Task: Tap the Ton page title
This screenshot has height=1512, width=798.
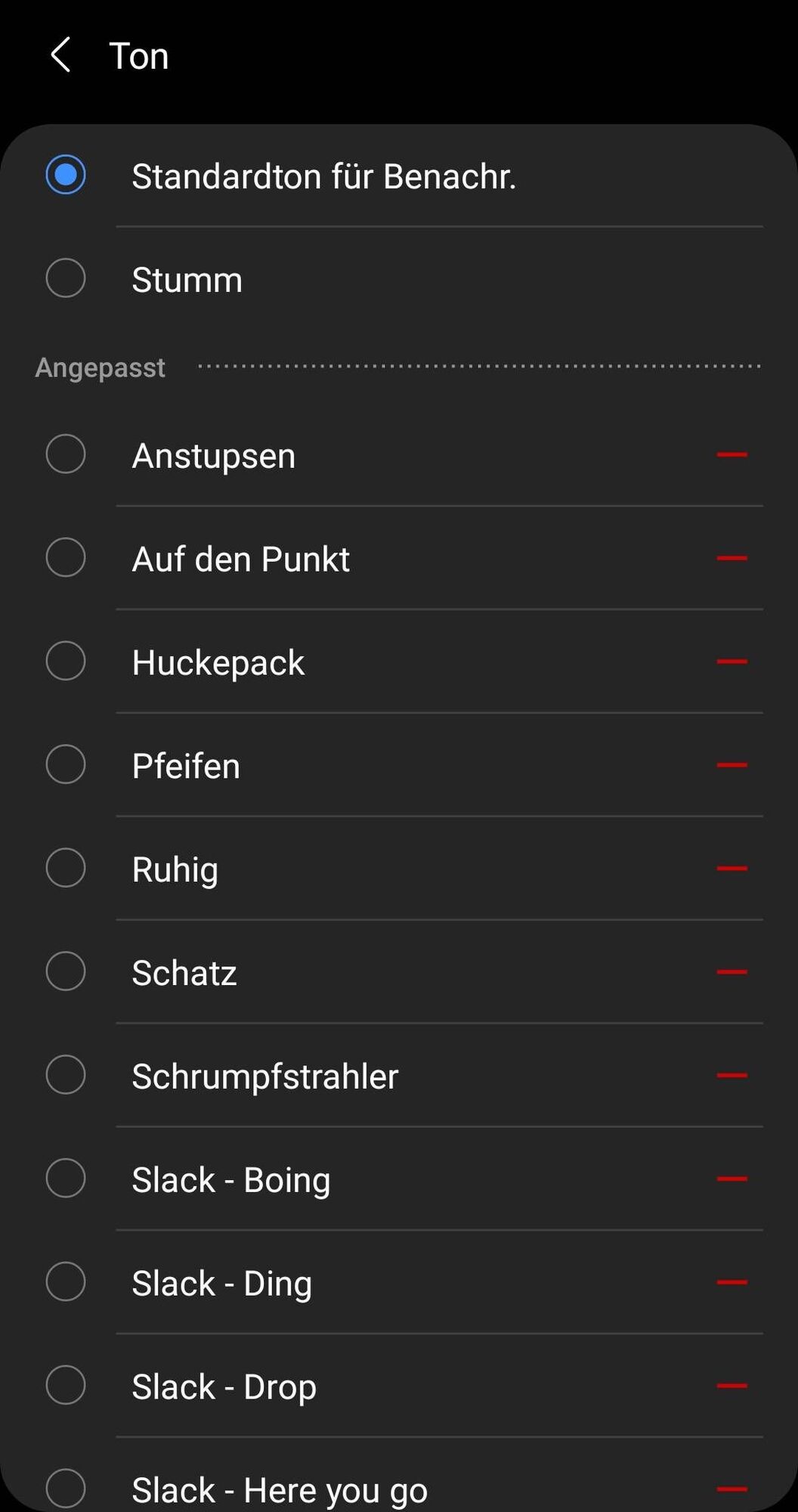Action: [139, 56]
